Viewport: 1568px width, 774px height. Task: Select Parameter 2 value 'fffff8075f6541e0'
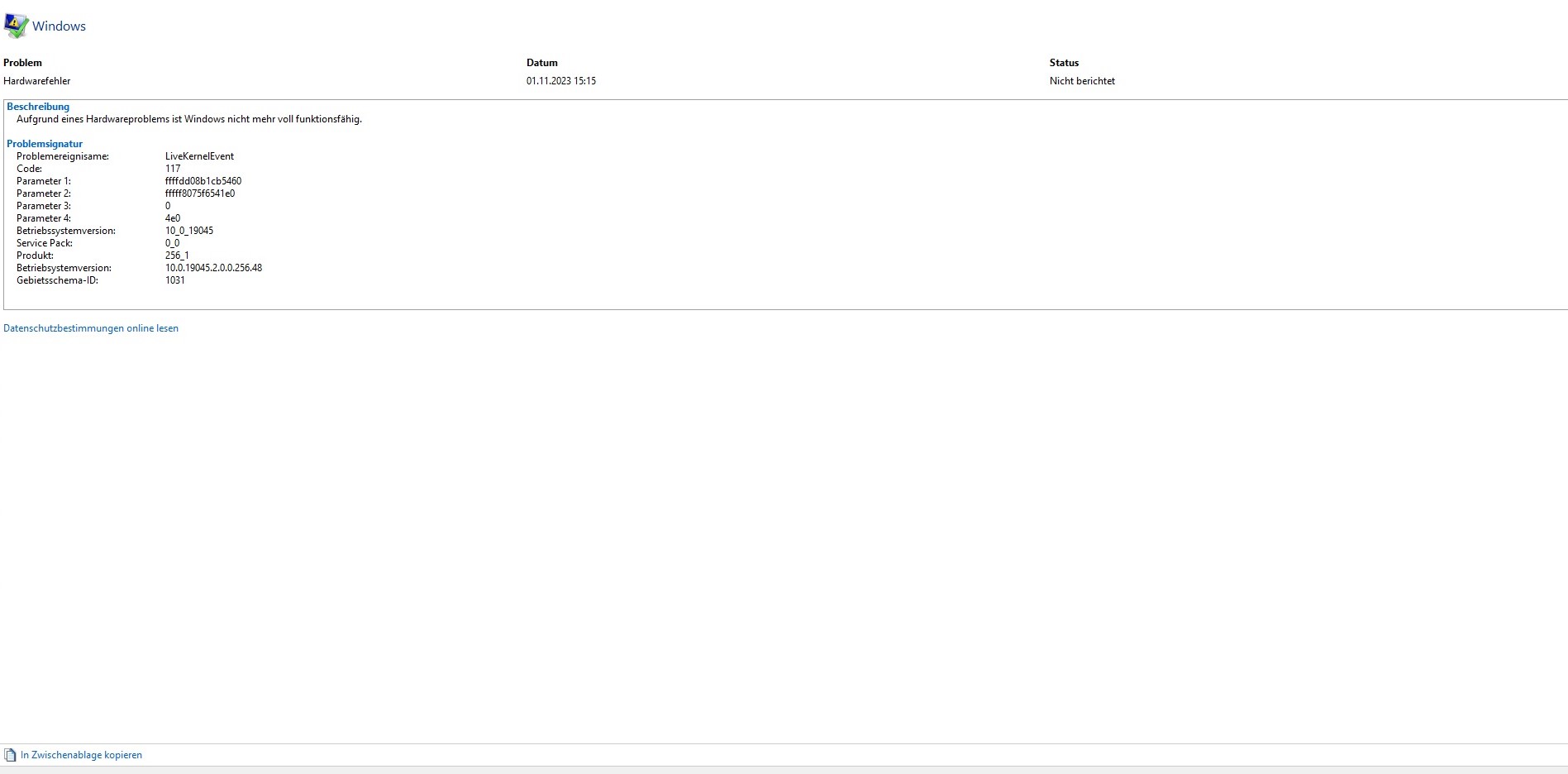200,193
